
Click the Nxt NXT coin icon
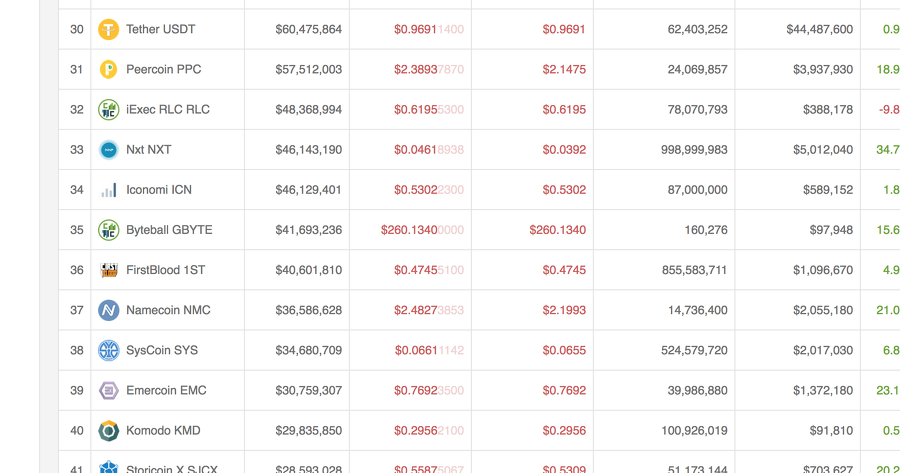108,150
